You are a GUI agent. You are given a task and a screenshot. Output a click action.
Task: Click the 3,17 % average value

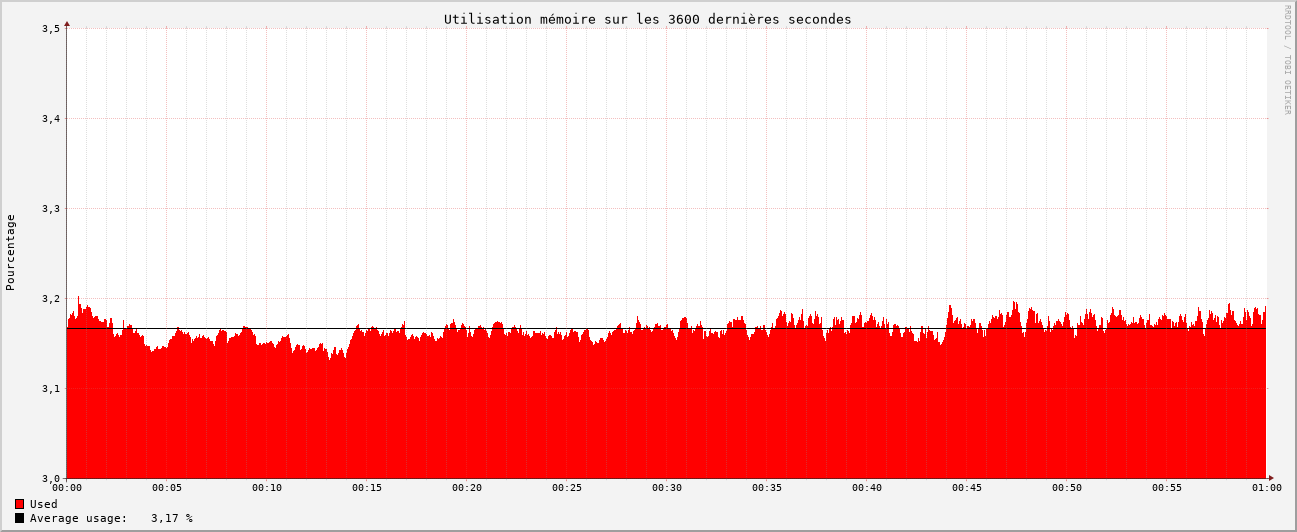pos(172,518)
